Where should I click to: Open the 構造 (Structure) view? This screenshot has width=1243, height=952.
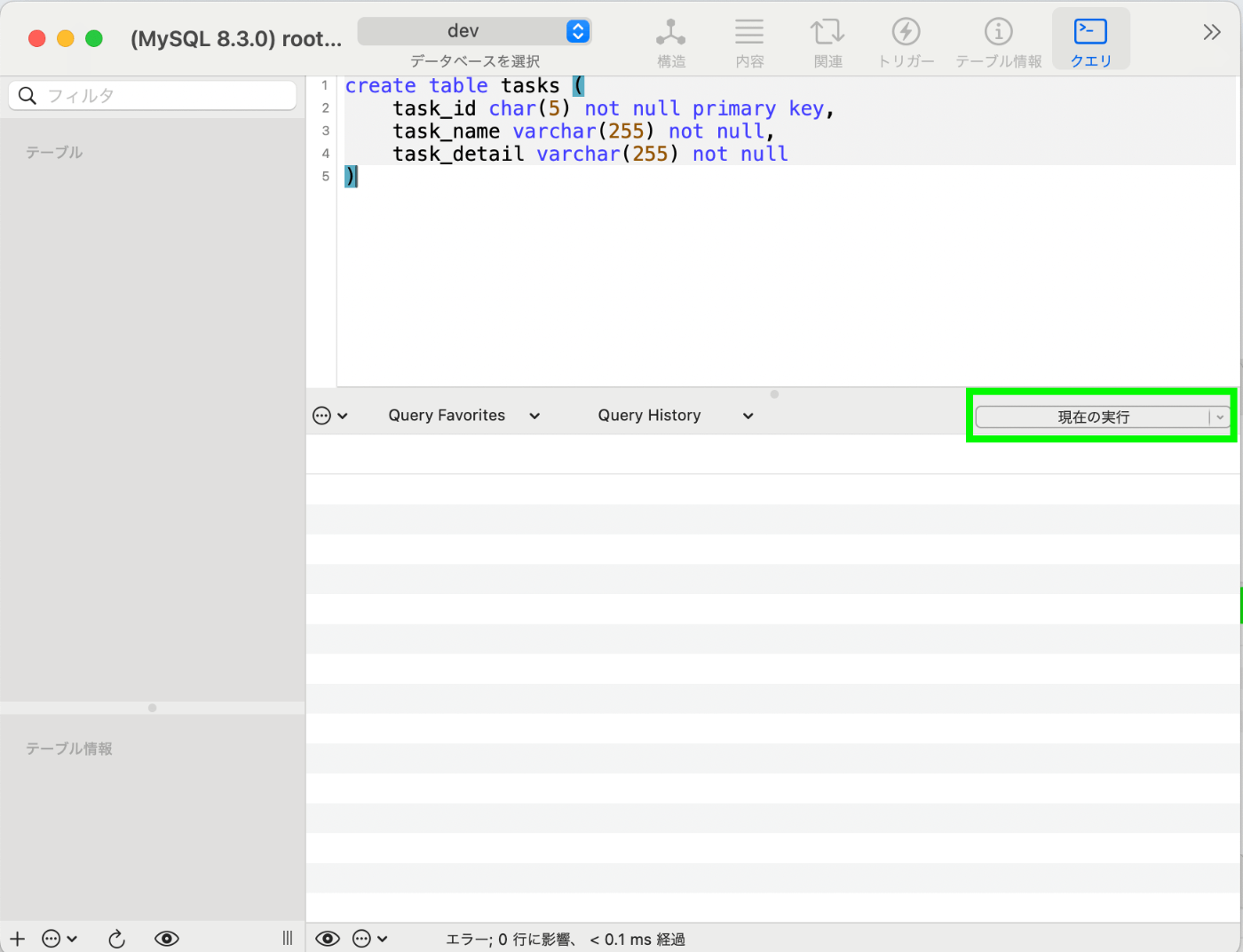(x=670, y=41)
